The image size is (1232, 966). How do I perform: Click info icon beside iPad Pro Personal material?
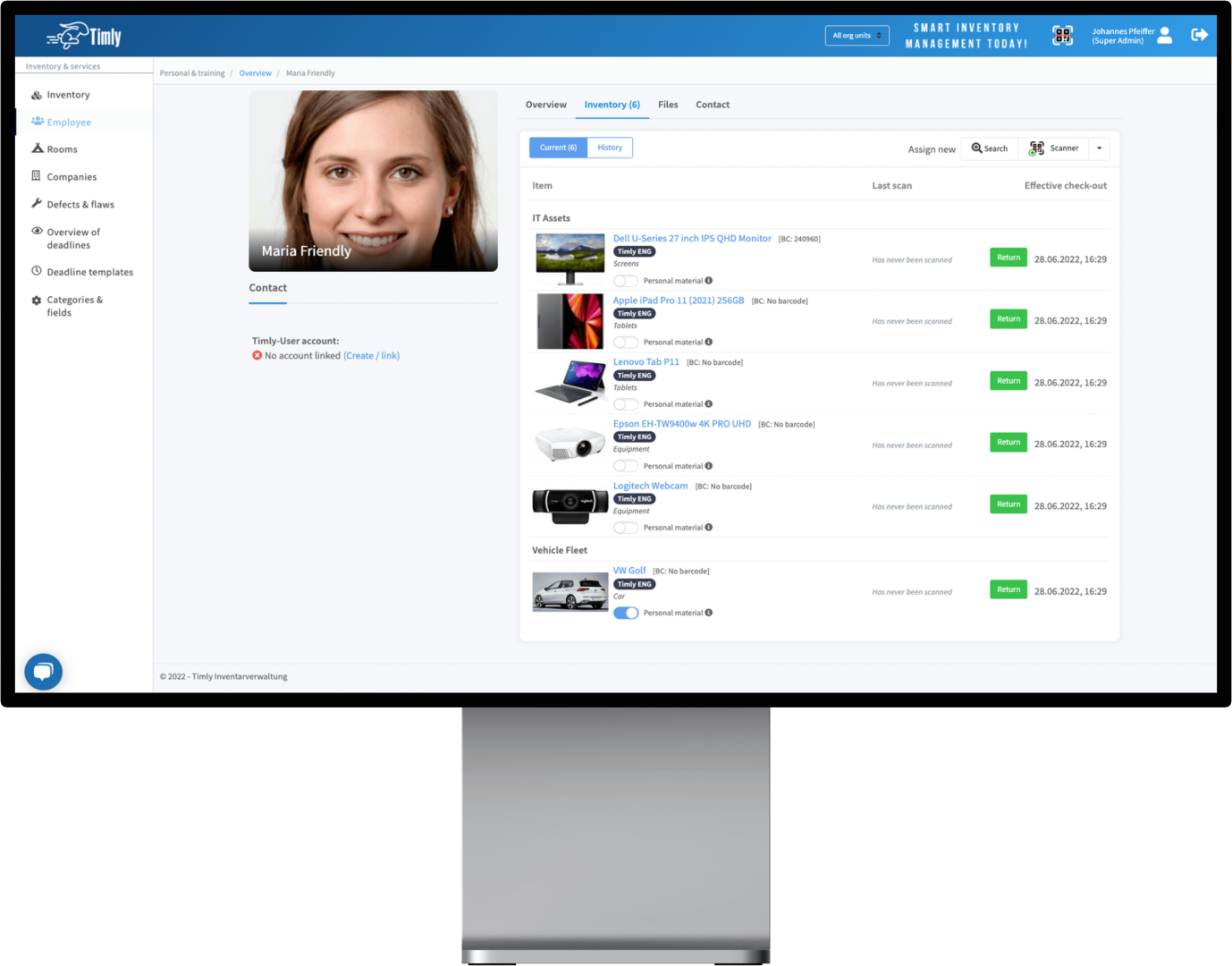click(709, 342)
